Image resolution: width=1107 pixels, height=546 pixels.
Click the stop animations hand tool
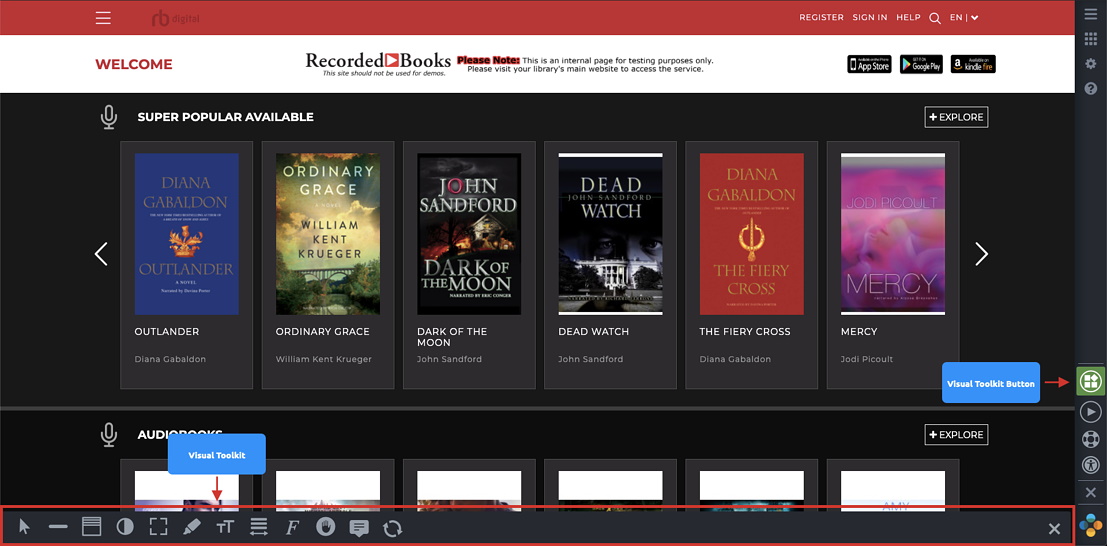pos(325,527)
